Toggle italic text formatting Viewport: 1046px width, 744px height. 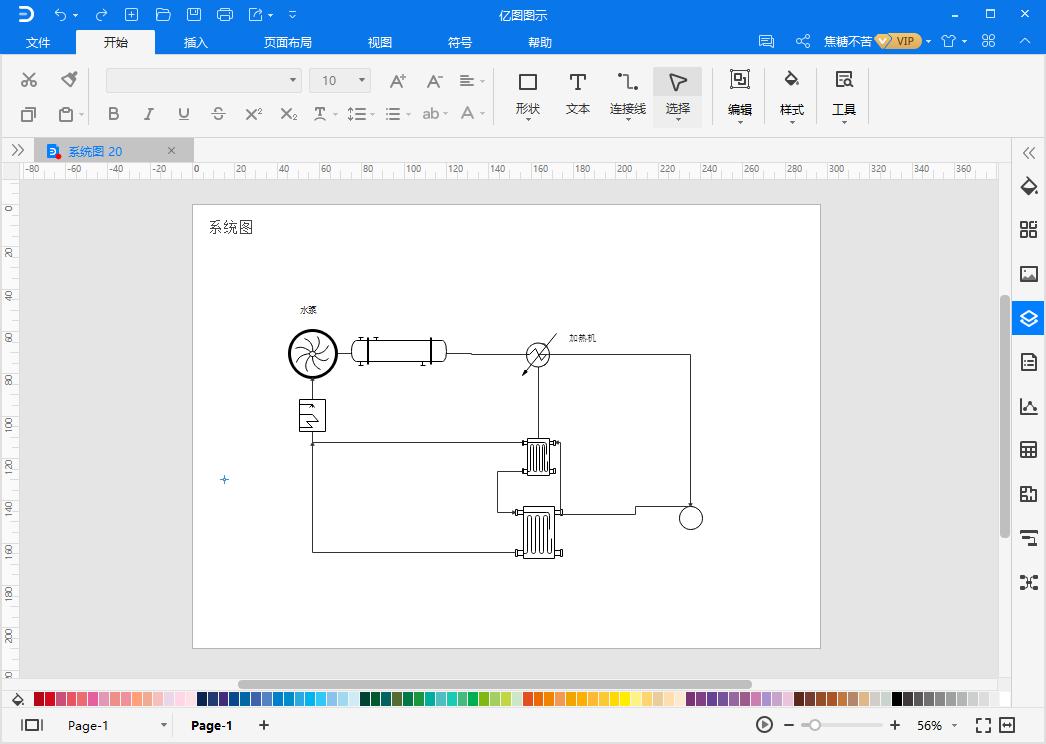pos(148,114)
